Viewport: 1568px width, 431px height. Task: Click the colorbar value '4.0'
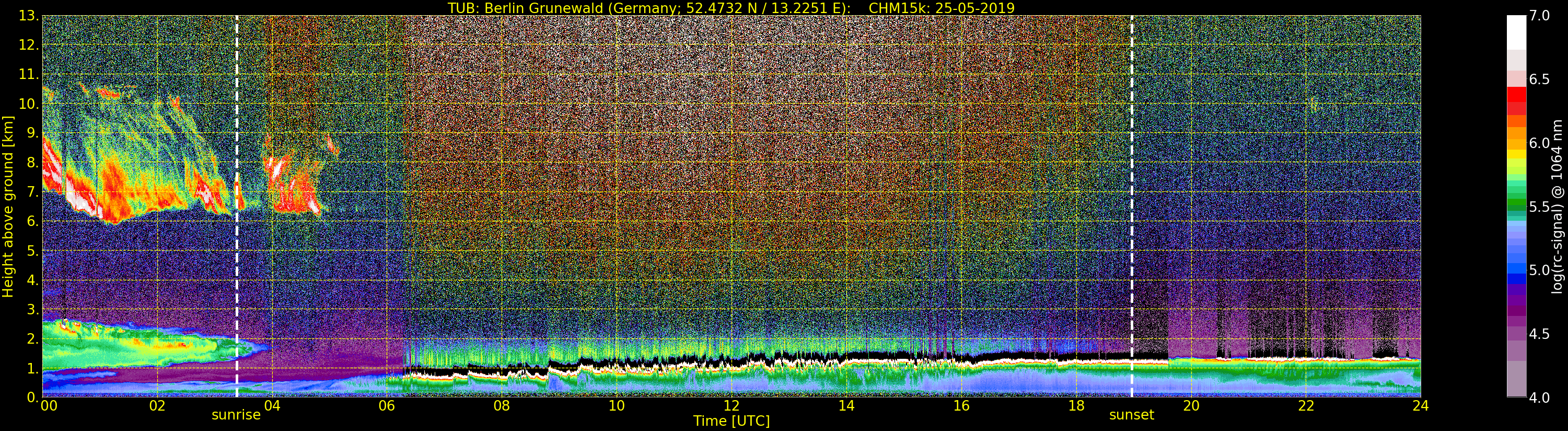pyautogui.click(x=1539, y=398)
